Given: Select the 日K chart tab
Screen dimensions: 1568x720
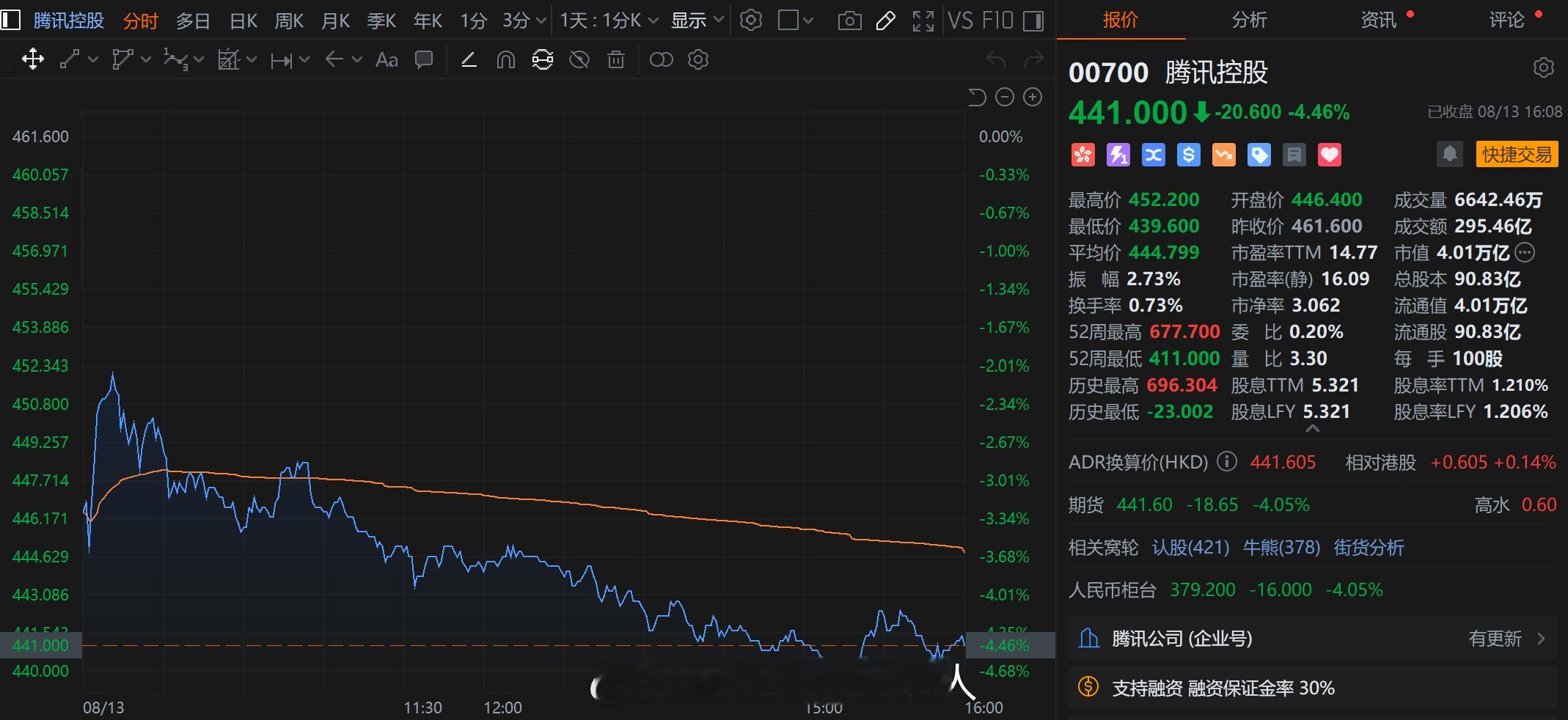Looking at the screenshot, I should (243, 21).
